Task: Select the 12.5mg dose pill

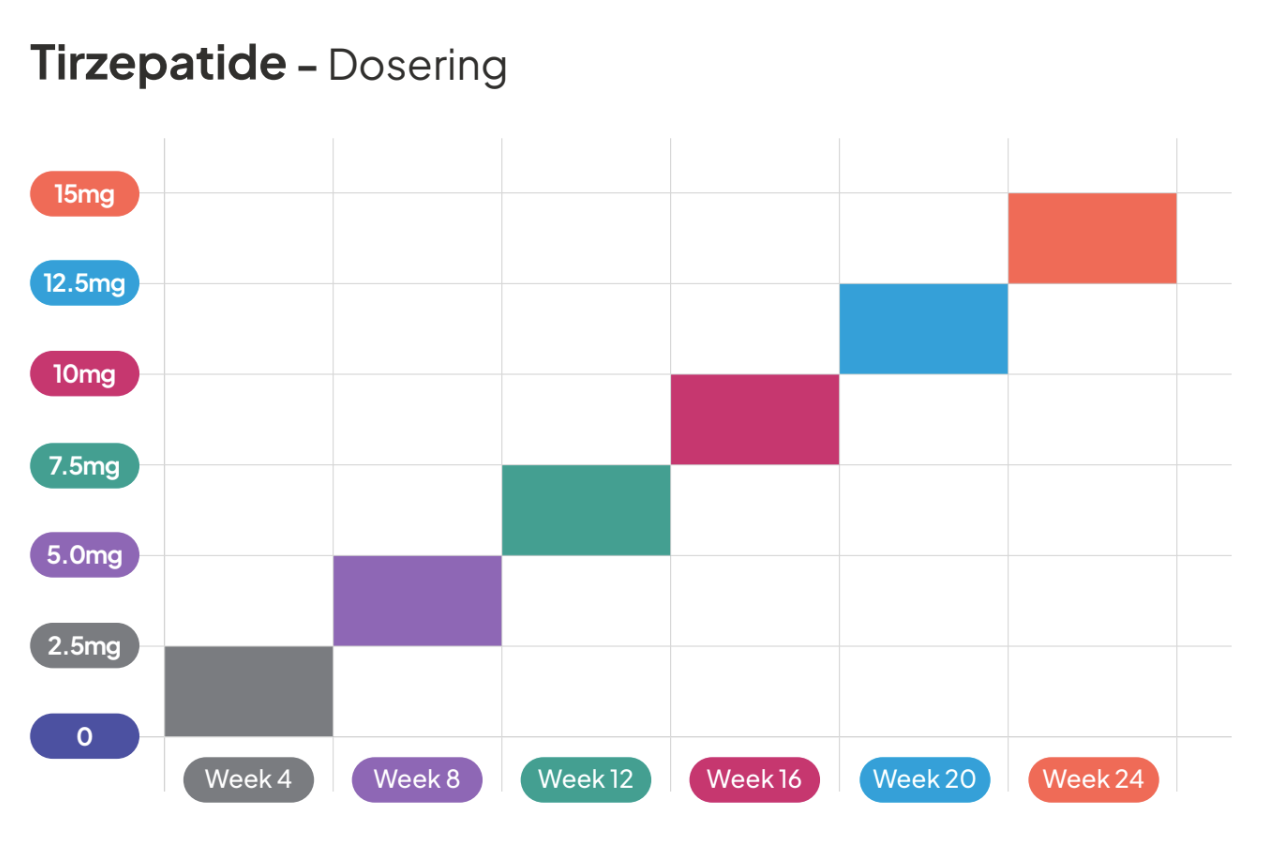Action: click(84, 283)
